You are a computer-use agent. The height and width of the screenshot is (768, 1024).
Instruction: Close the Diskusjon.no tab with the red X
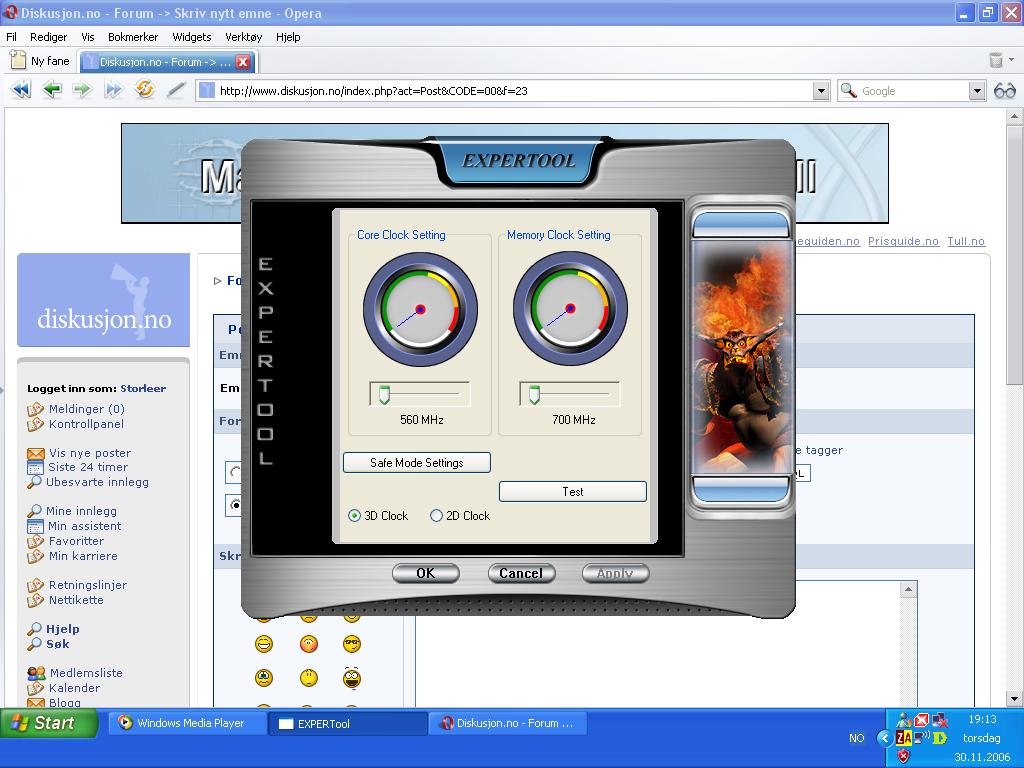pyautogui.click(x=243, y=62)
